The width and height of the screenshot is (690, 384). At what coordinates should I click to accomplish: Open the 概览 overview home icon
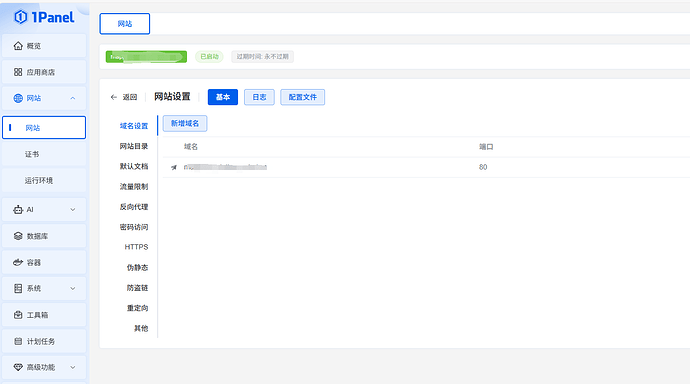[18, 46]
